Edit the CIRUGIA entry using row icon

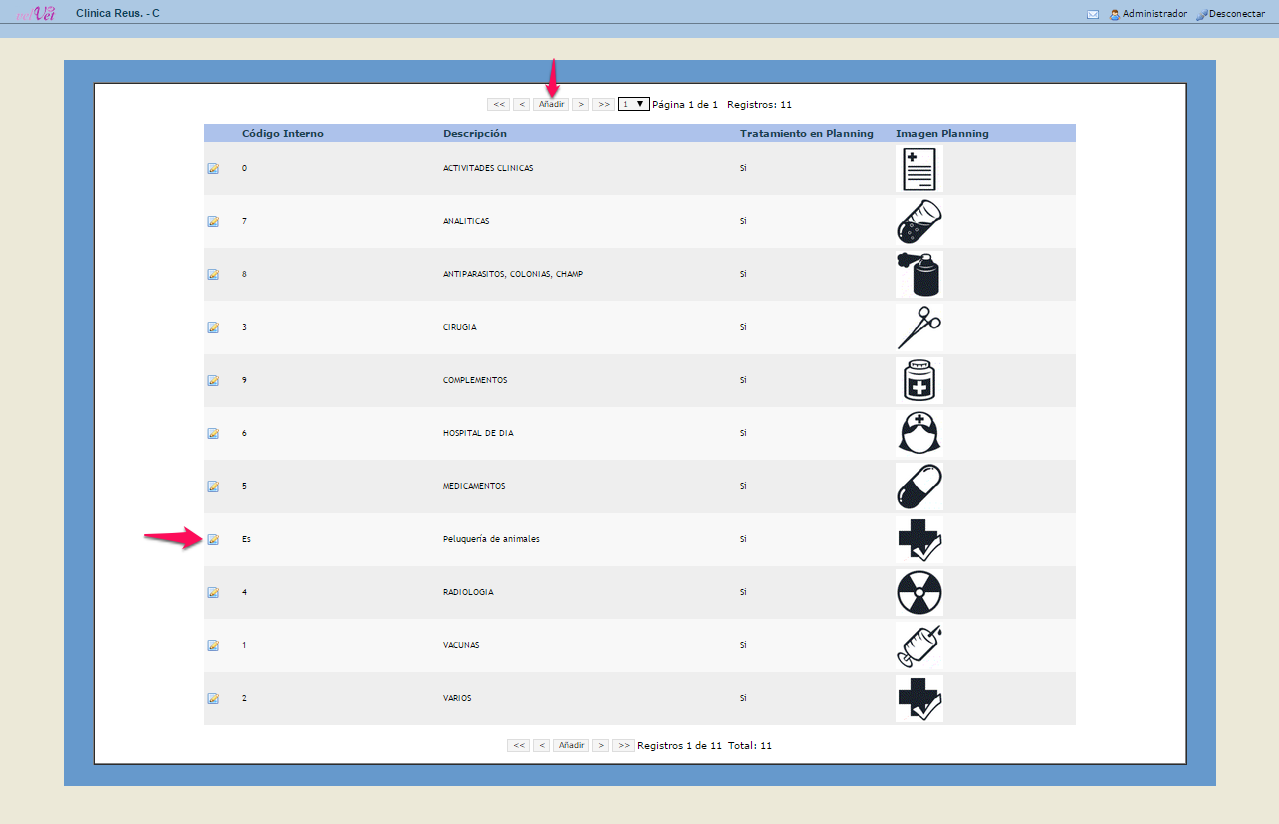[x=213, y=327]
